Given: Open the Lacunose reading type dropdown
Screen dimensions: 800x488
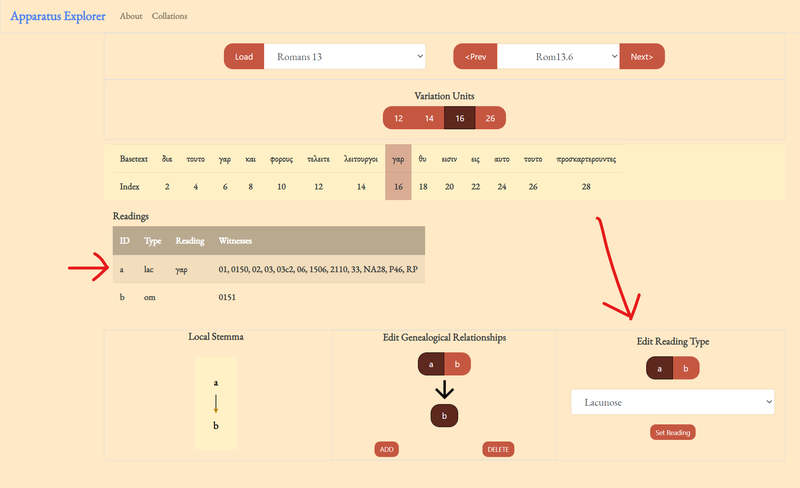Looking at the screenshot, I should coord(672,401).
